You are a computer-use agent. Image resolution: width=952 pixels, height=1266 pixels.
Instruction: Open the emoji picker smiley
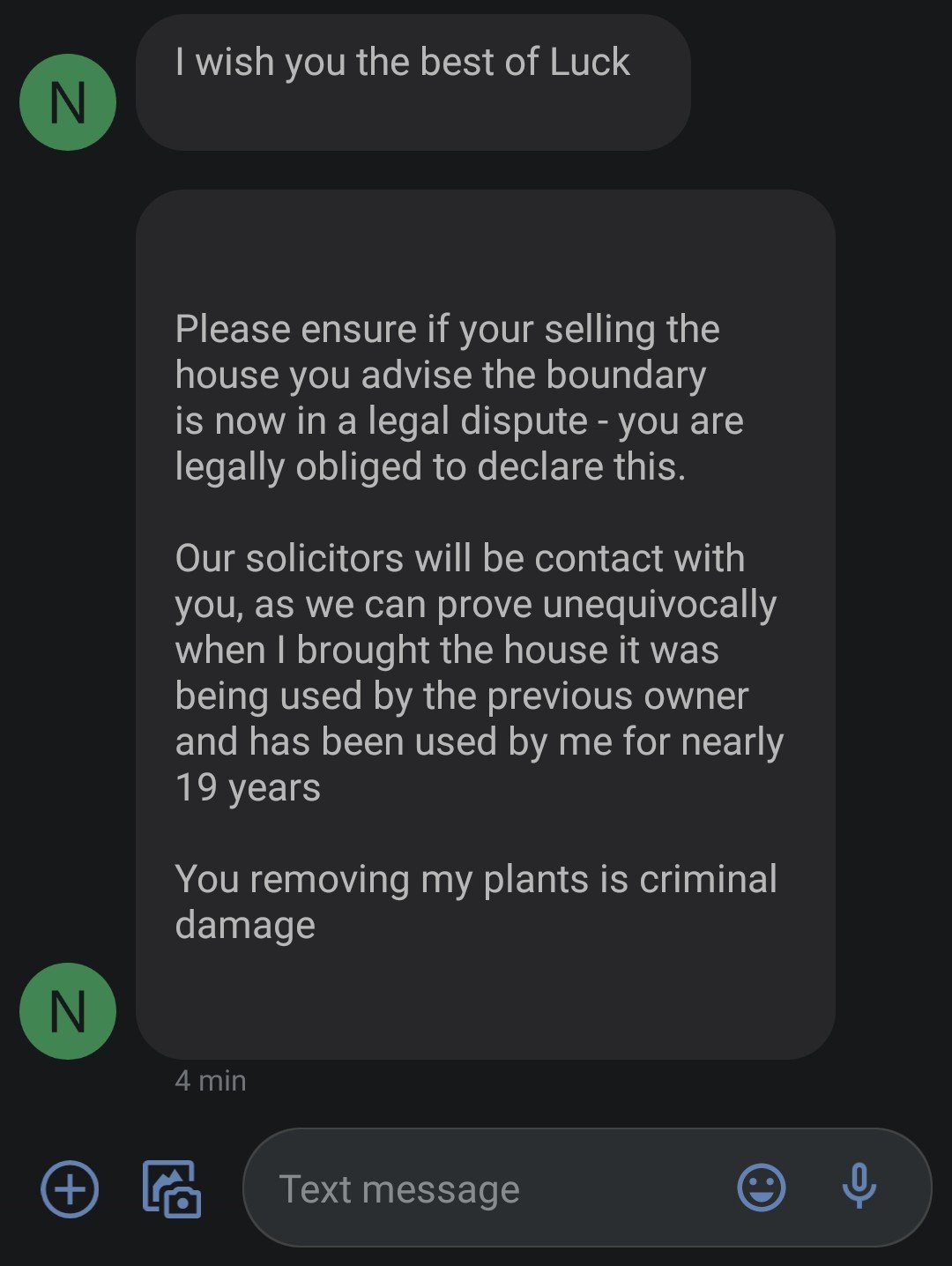pyautogui.click(x=761, y=1188)
